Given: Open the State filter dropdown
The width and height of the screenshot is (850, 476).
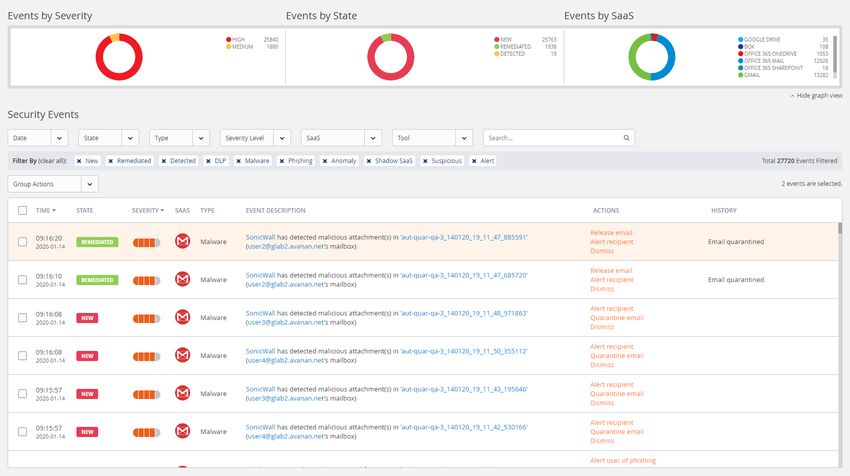Looking at the screenshot, I should (108, 138).
